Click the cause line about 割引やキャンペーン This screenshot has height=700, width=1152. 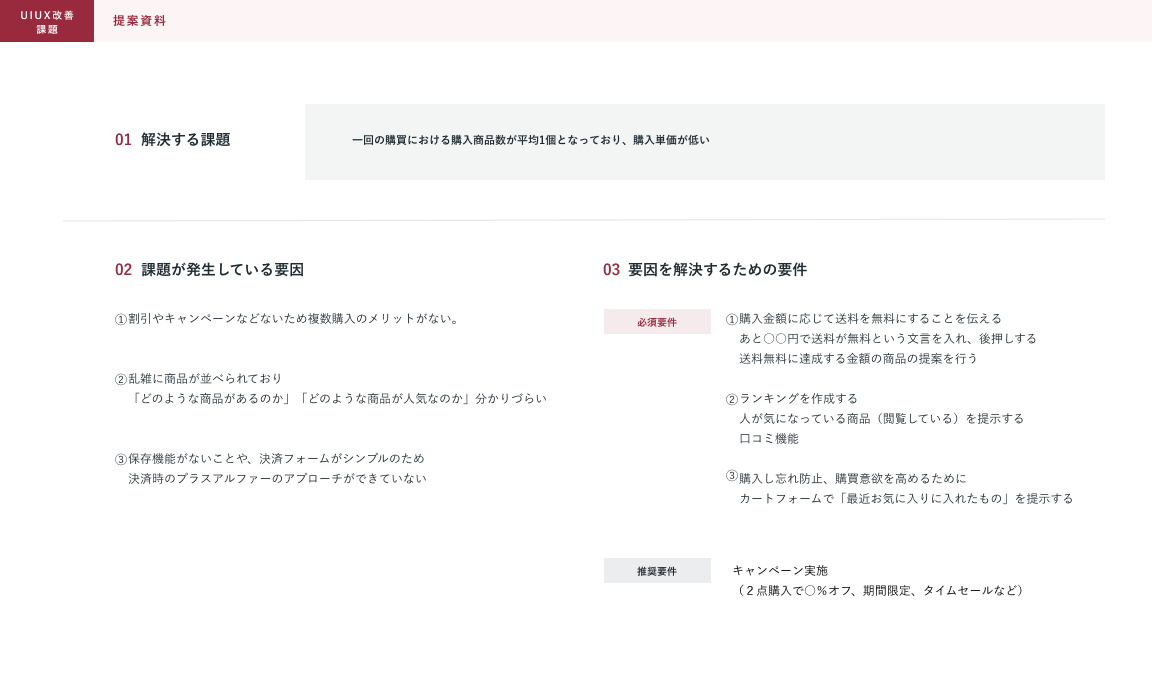click(x=287, y=319)
